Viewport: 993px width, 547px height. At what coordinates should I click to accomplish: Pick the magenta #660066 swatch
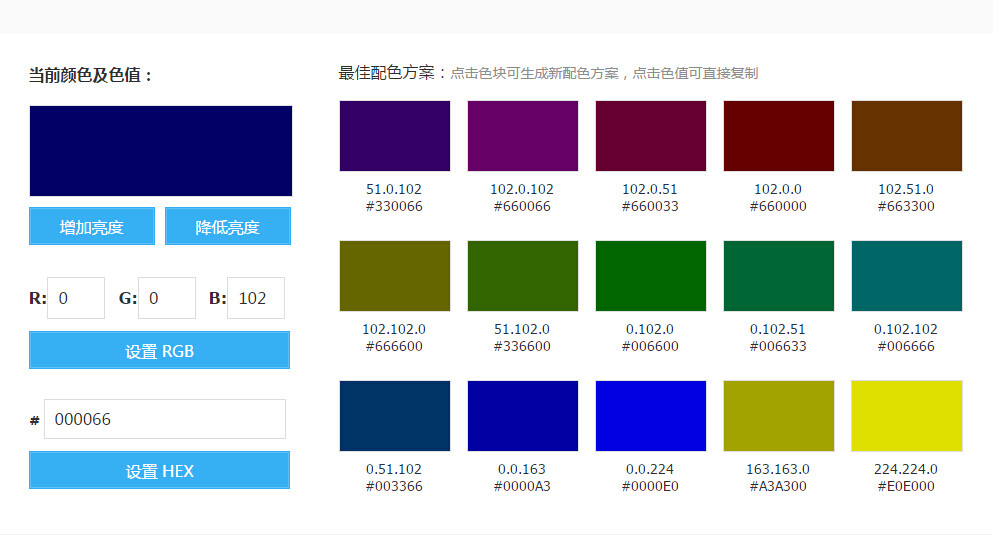[523, 136]
